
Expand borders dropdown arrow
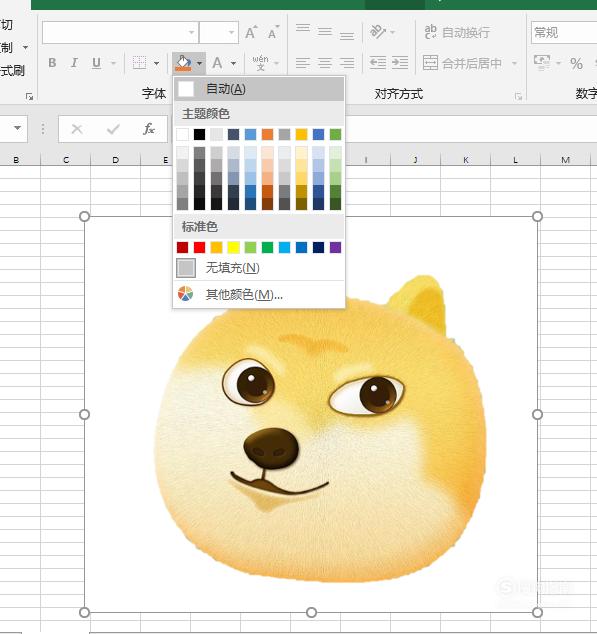(x=157, y=63)
